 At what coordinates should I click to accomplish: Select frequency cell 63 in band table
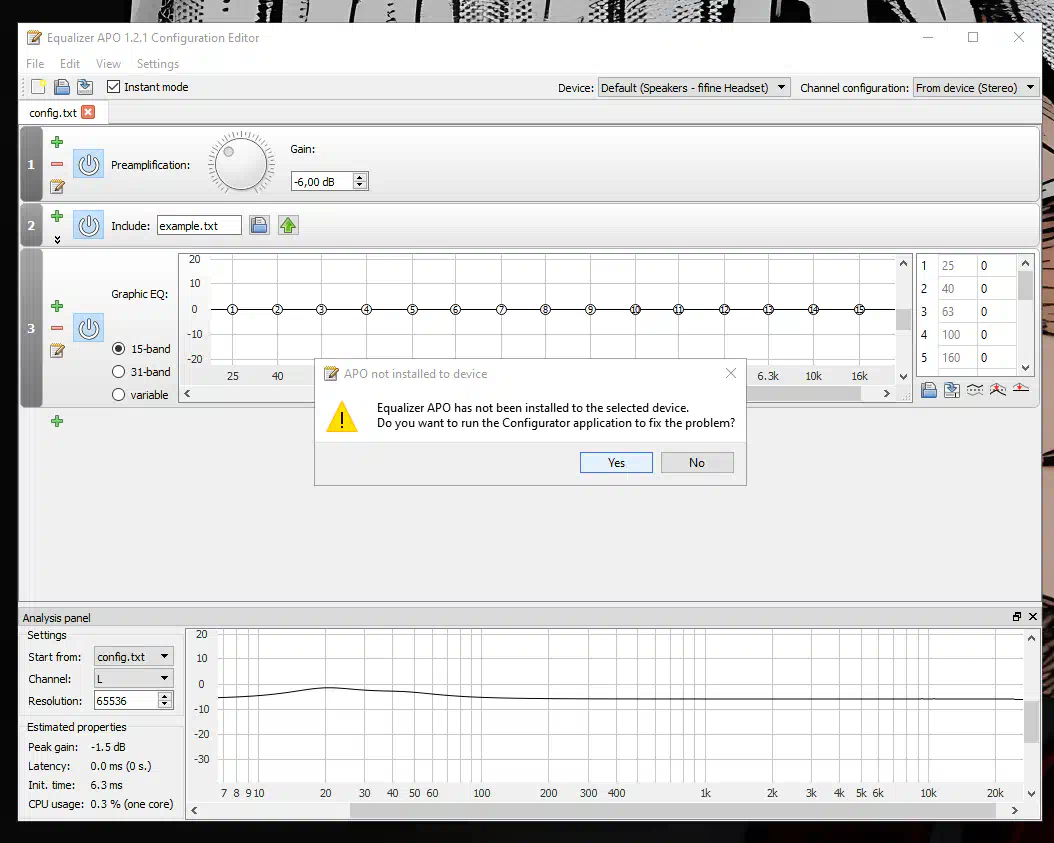pyautogui.click(x=957, y=311)
